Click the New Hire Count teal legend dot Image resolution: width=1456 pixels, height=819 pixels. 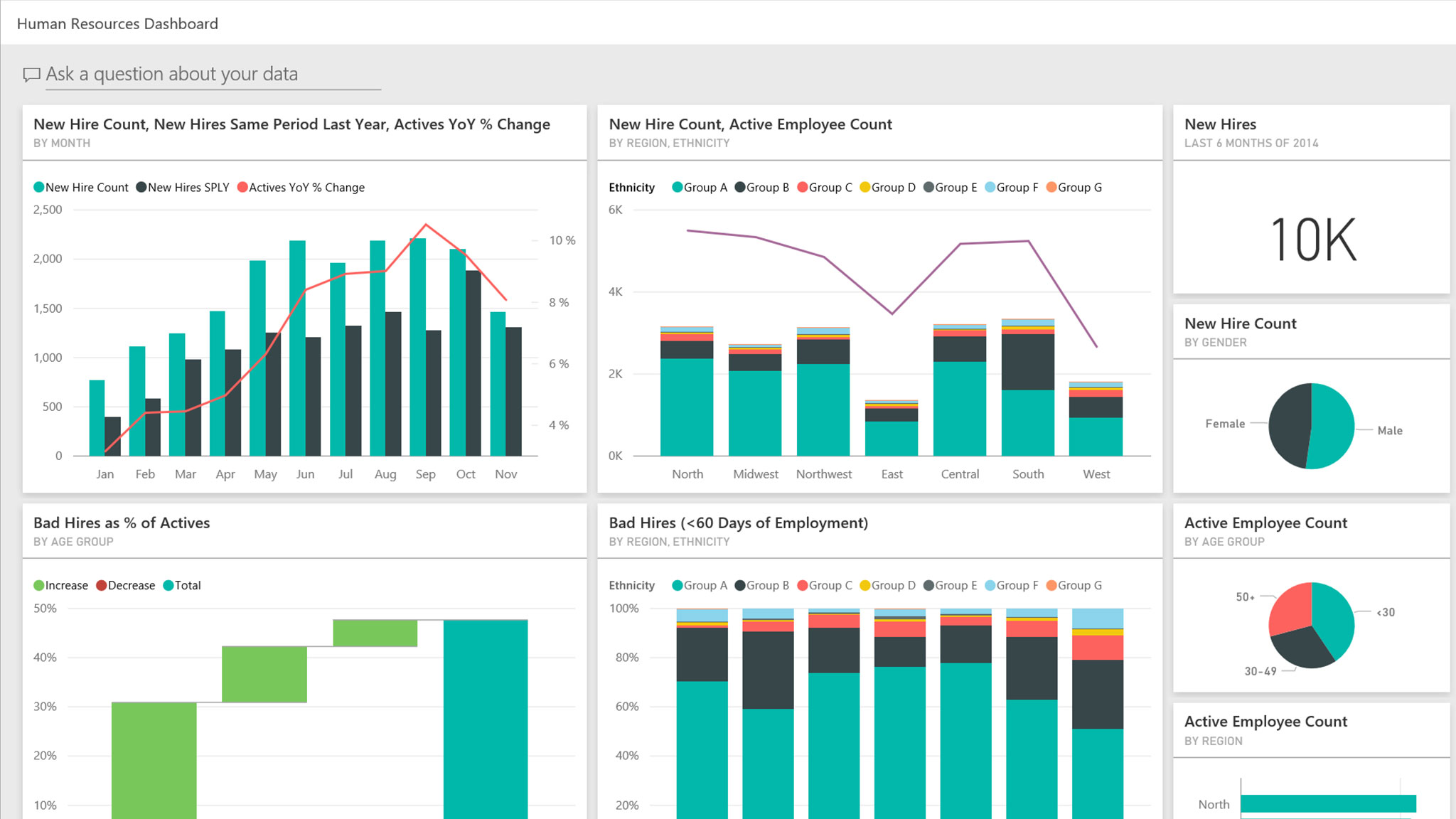point(39,188)
